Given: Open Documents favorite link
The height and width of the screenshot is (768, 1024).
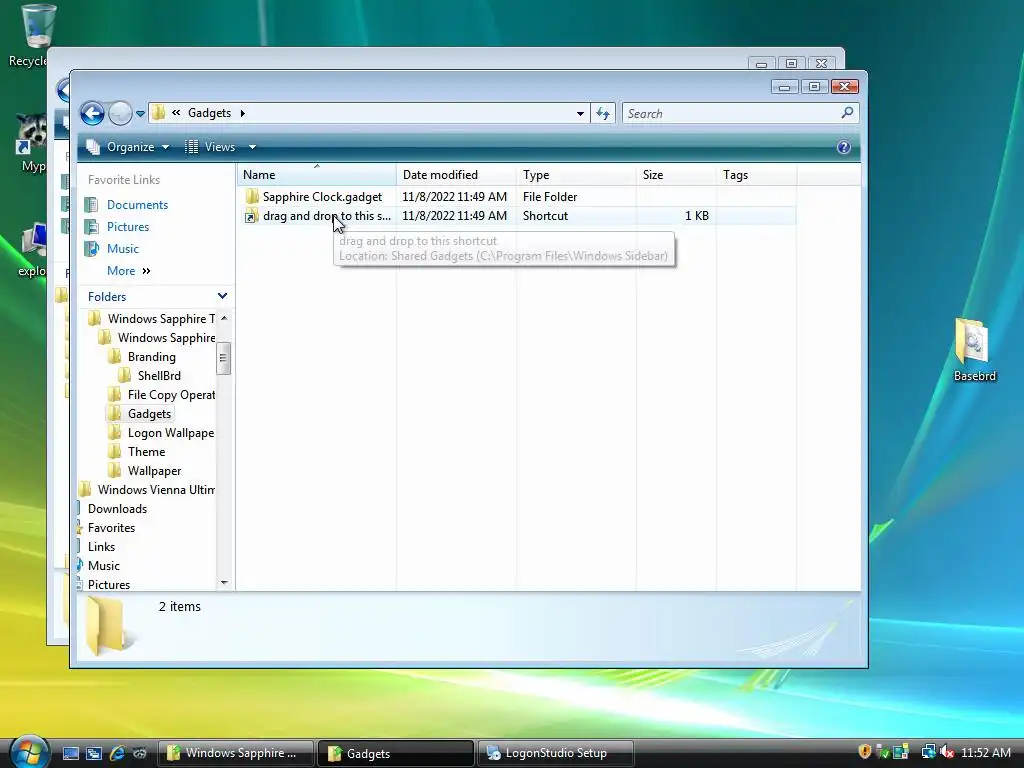Looking at the screenshot, I should [x=137, y=204].
